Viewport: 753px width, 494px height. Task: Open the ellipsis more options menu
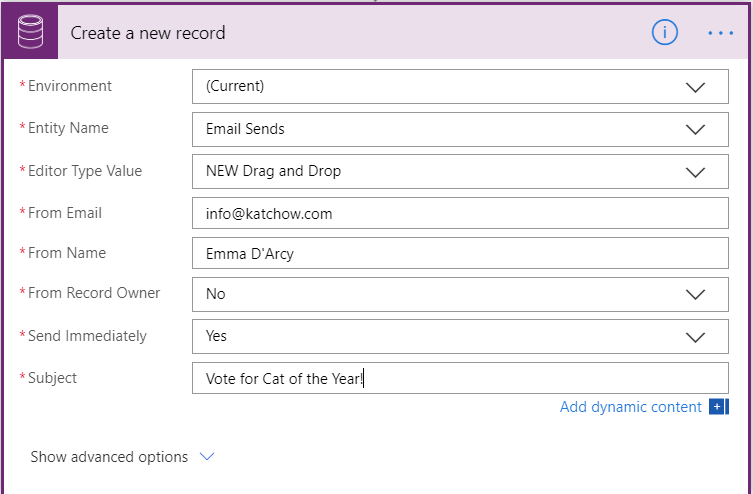[x=721, y=33]
